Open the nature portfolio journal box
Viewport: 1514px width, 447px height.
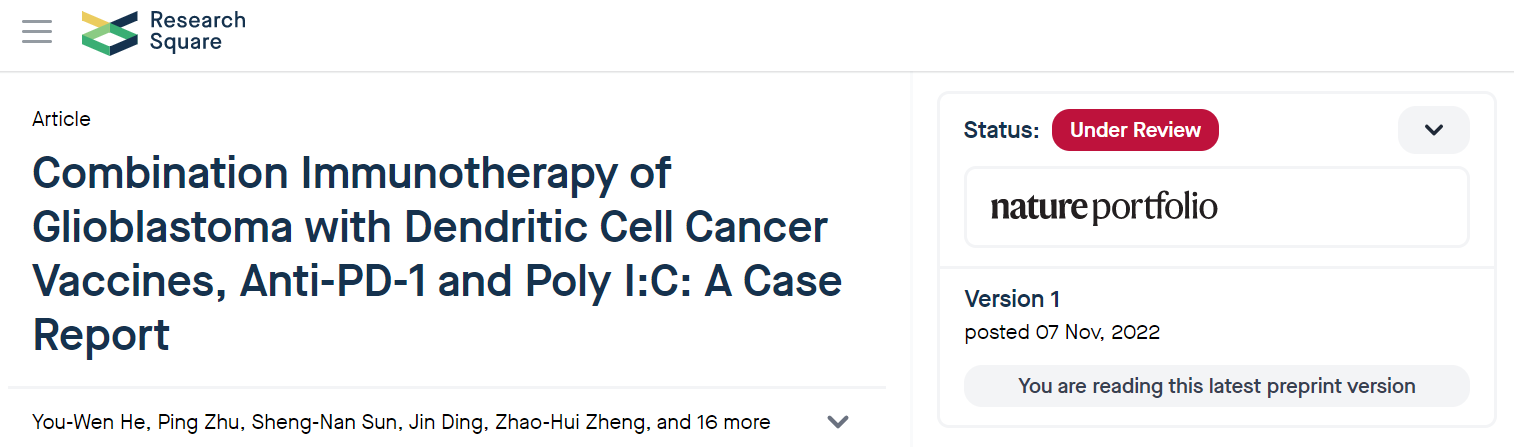tap(1216, 207)
